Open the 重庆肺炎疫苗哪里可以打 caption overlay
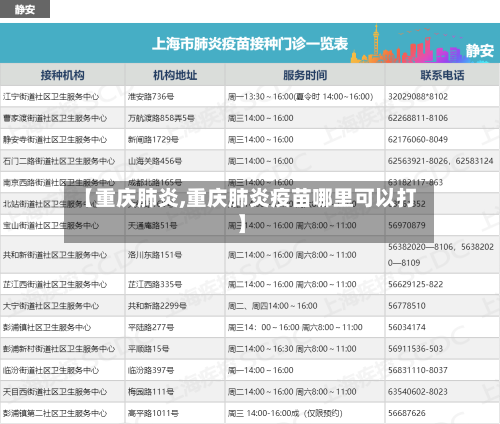Screen dimensions: 500x424 point(249,212)
